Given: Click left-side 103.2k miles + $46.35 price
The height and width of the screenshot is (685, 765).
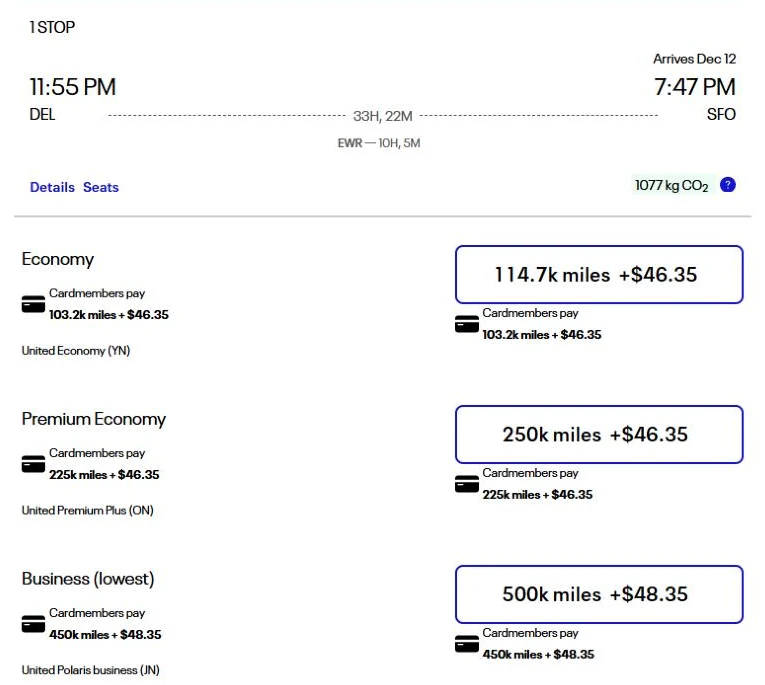Looking at the screenshot, I should tap(109, 315).
